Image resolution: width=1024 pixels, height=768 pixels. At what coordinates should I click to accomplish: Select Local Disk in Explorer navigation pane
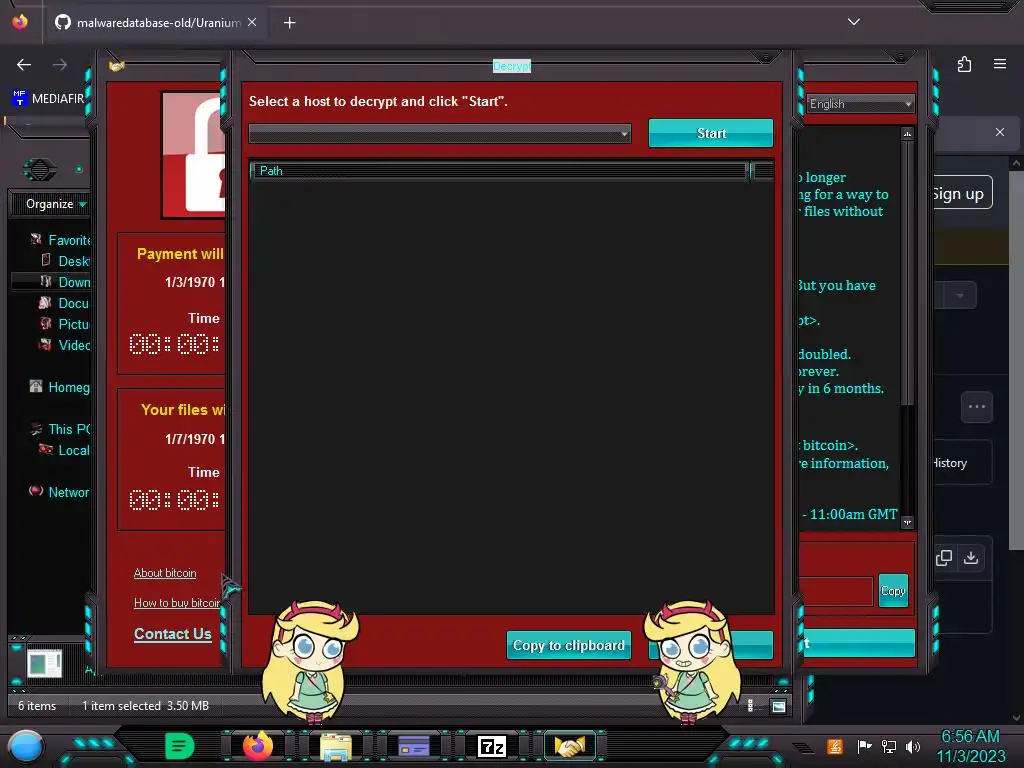[65, 450]
